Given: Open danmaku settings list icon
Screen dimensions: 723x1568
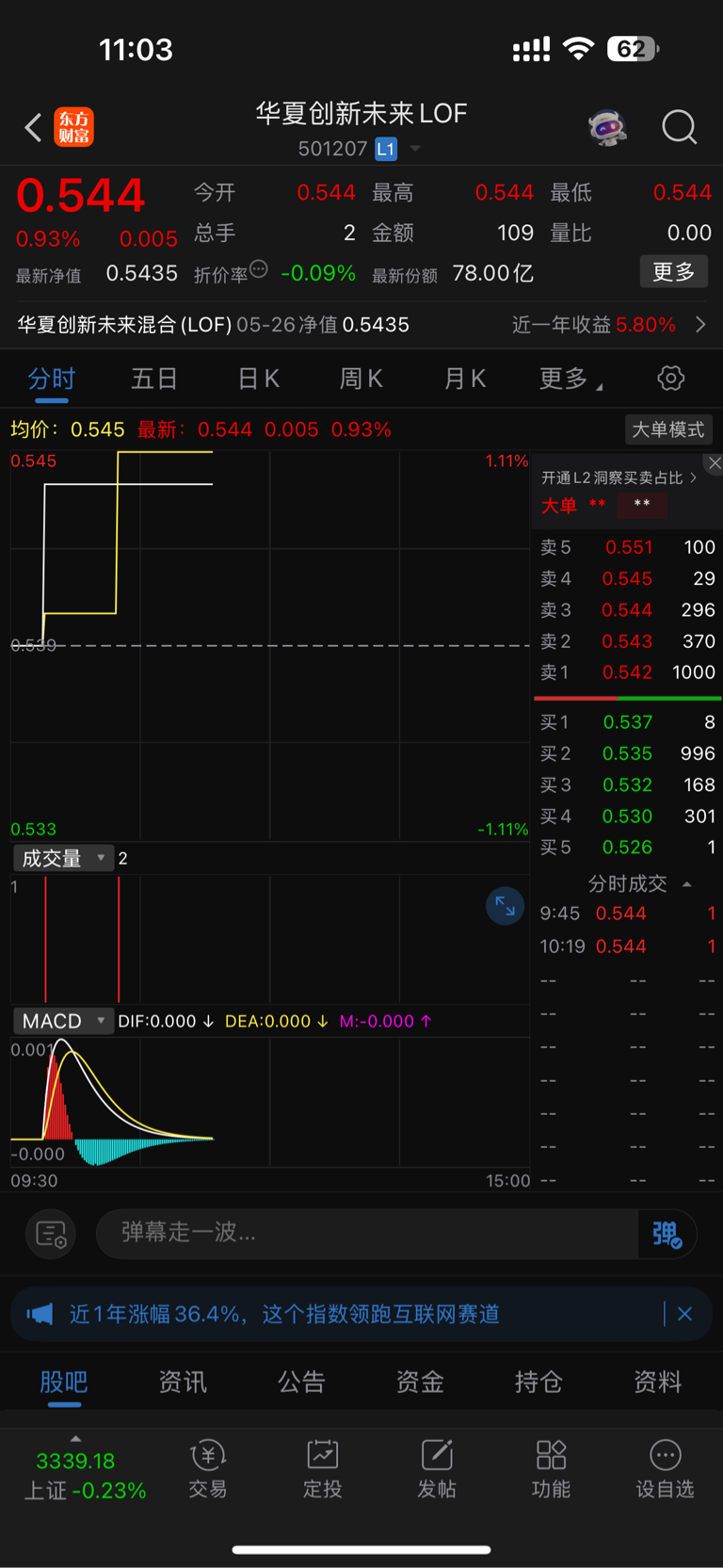Looking at the screenshot, I should [50, 1234].
